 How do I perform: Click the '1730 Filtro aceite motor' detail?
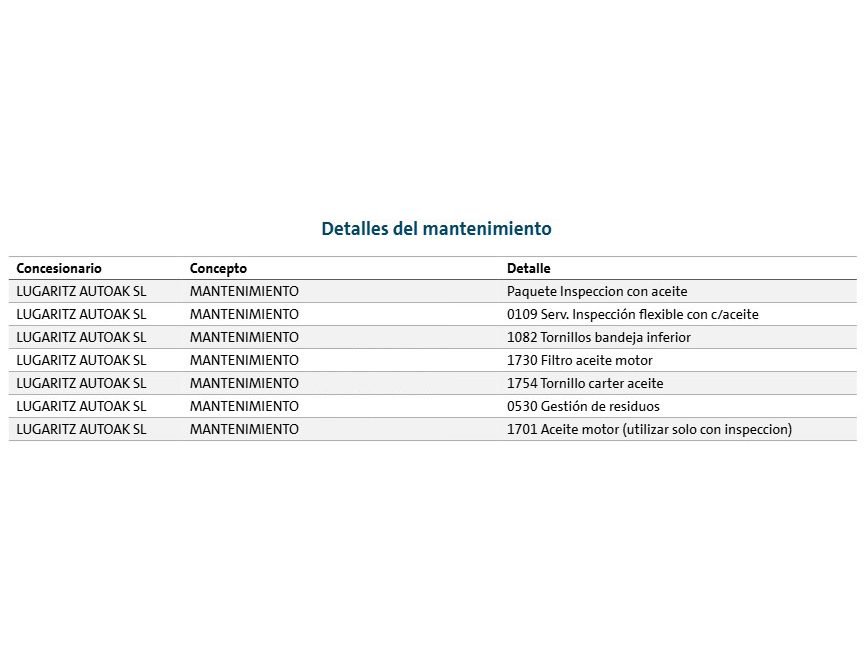tap(579, 361)
